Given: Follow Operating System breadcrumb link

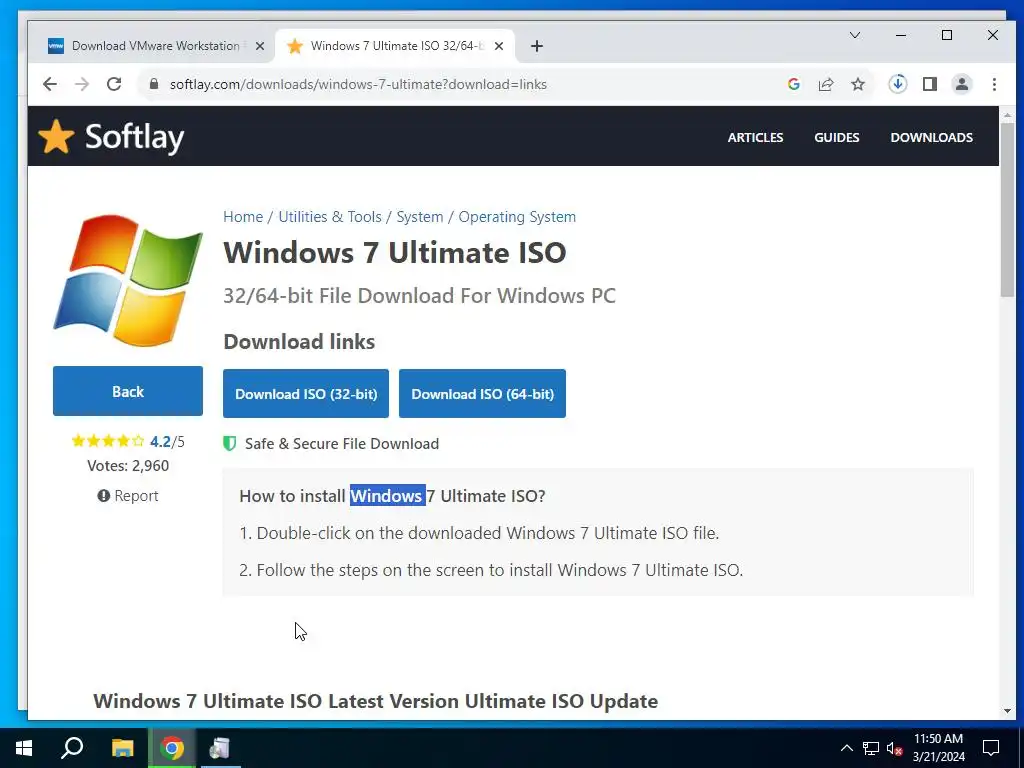Looking at the screenshot, I should pos(517,217).
